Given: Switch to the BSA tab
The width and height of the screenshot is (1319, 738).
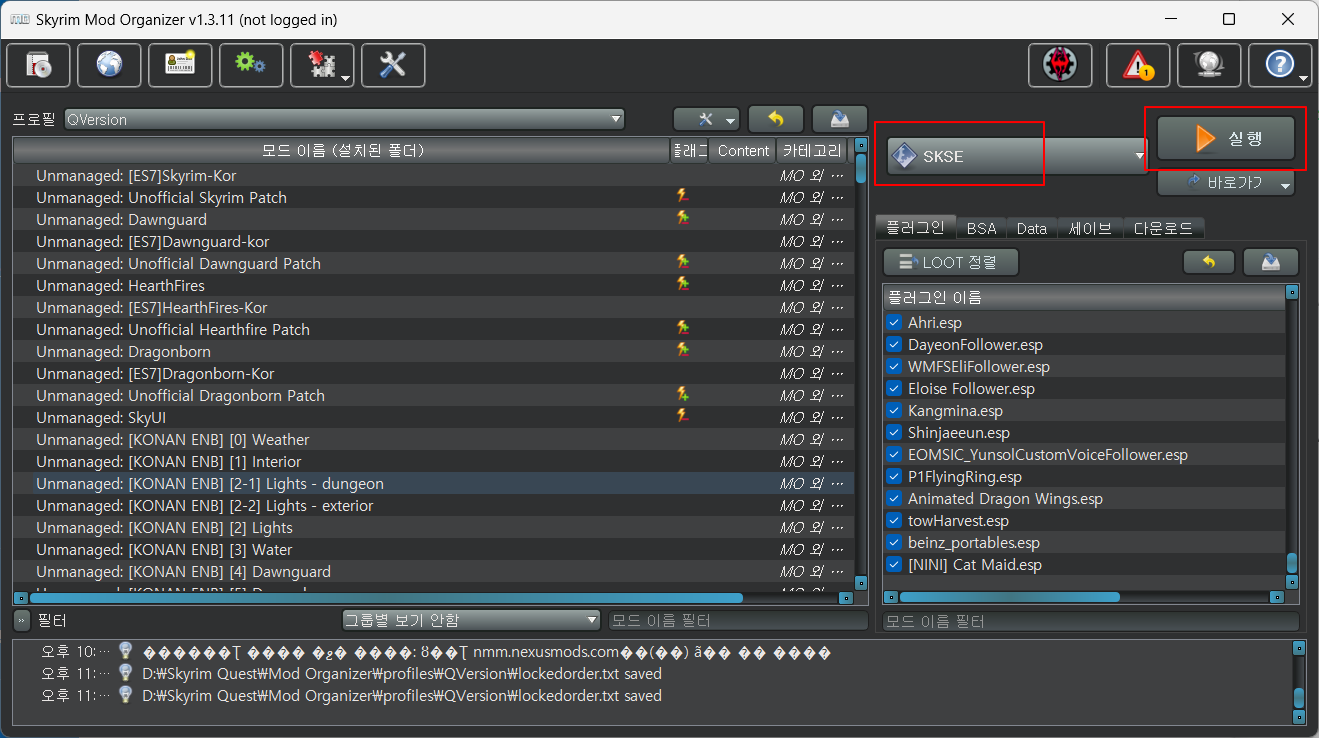Looking at the screenshot, I should pyautogui.click(x=981, y=228).
